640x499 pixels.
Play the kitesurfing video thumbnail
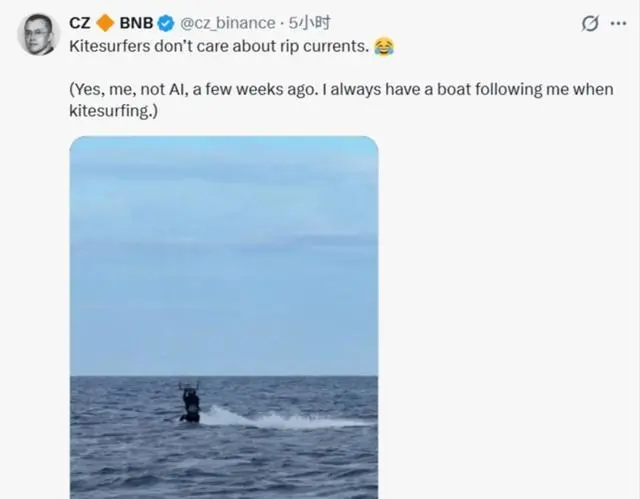click(224, 317)
